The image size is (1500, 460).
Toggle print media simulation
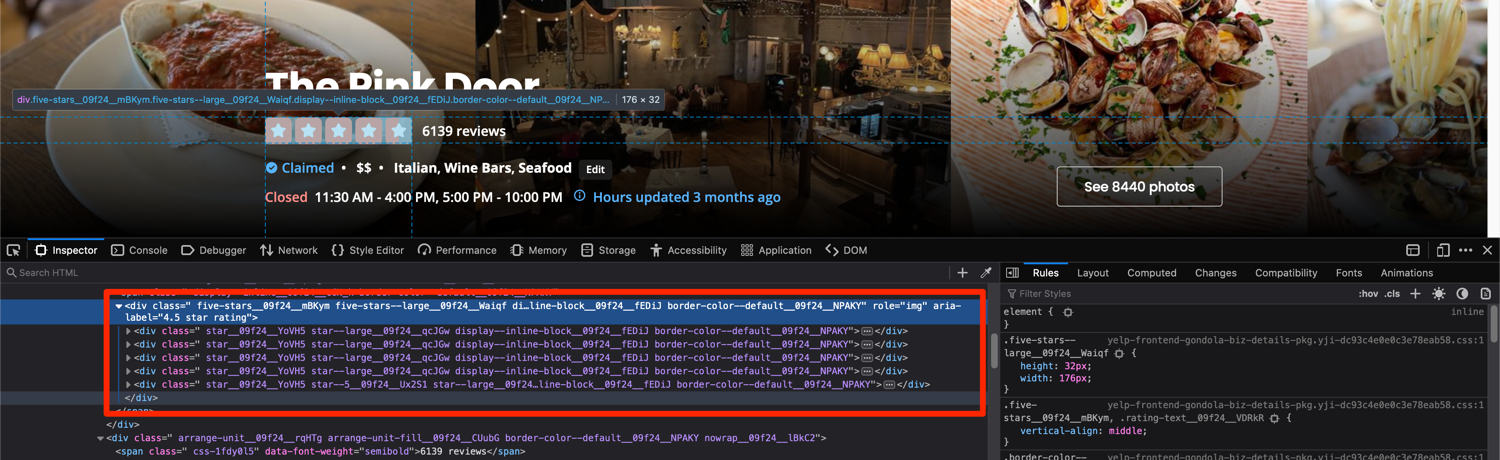tap(1486, 294)
